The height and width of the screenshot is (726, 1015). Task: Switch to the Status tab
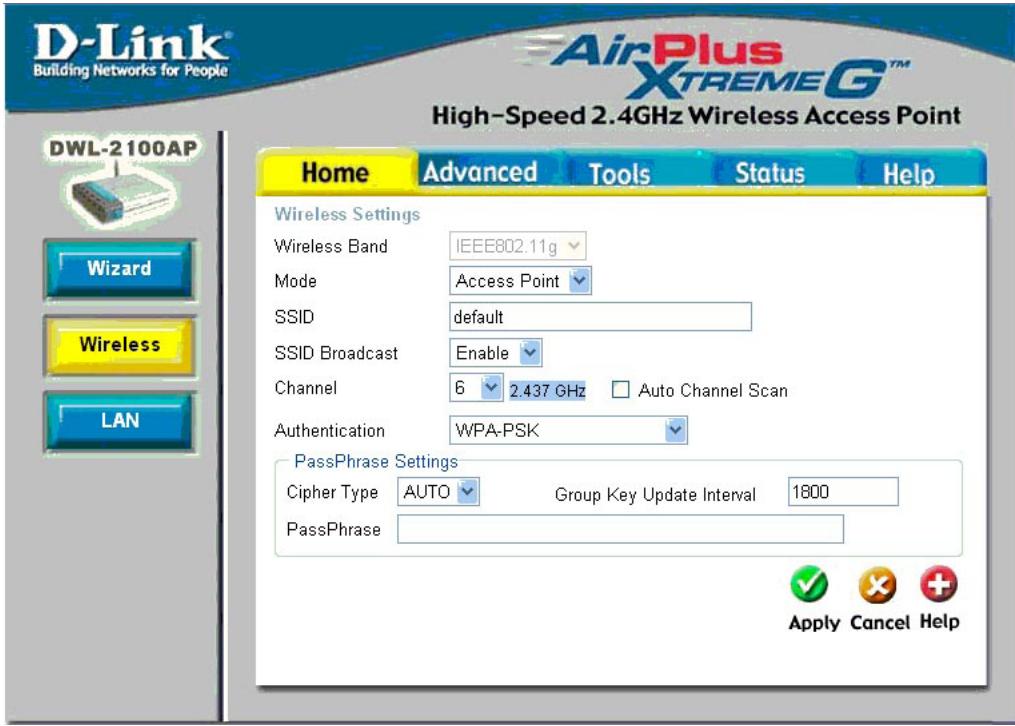770,173
